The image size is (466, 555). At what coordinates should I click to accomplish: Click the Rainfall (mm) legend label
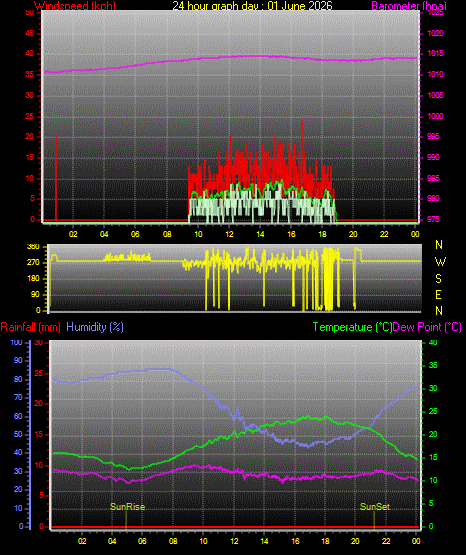pyautogui.click(x=30, y=327)
